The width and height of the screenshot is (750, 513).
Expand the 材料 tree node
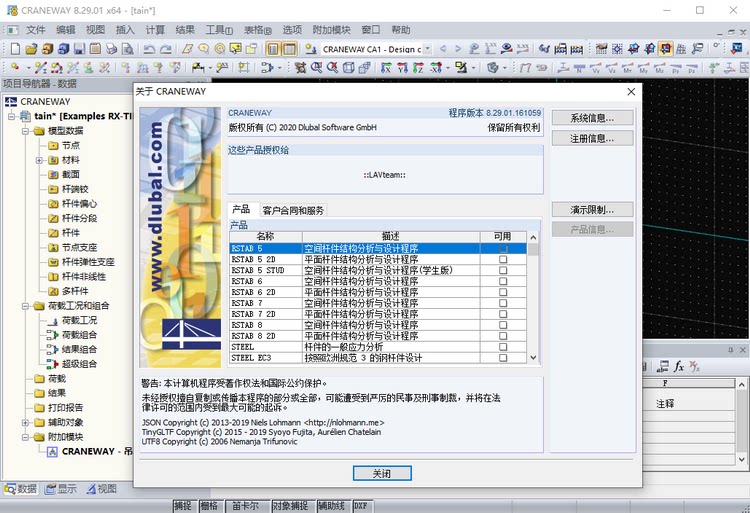(x=40, y=160)
